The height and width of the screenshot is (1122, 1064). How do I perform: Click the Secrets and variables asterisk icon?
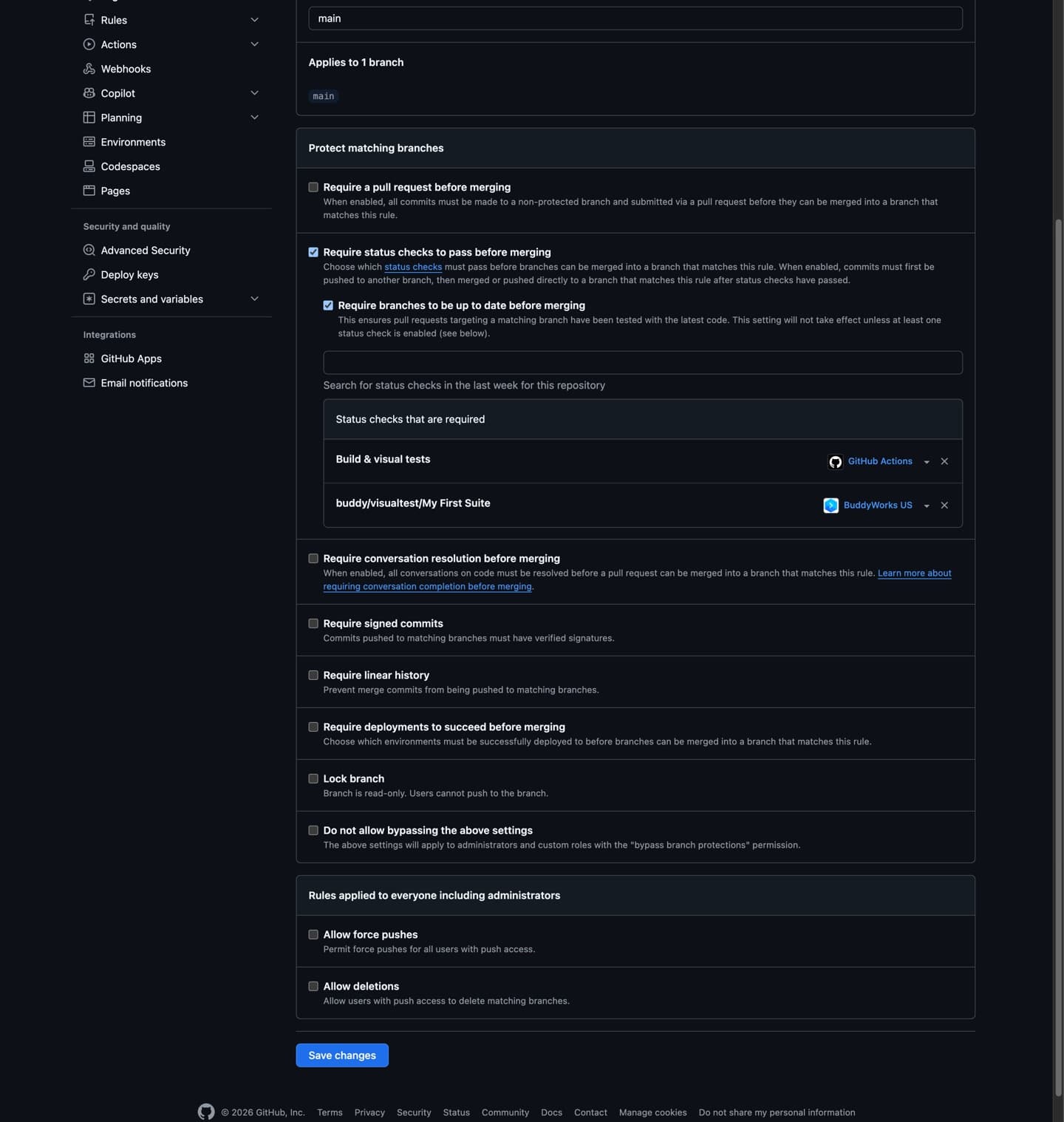pyautogui.click(x=89, y=299)
